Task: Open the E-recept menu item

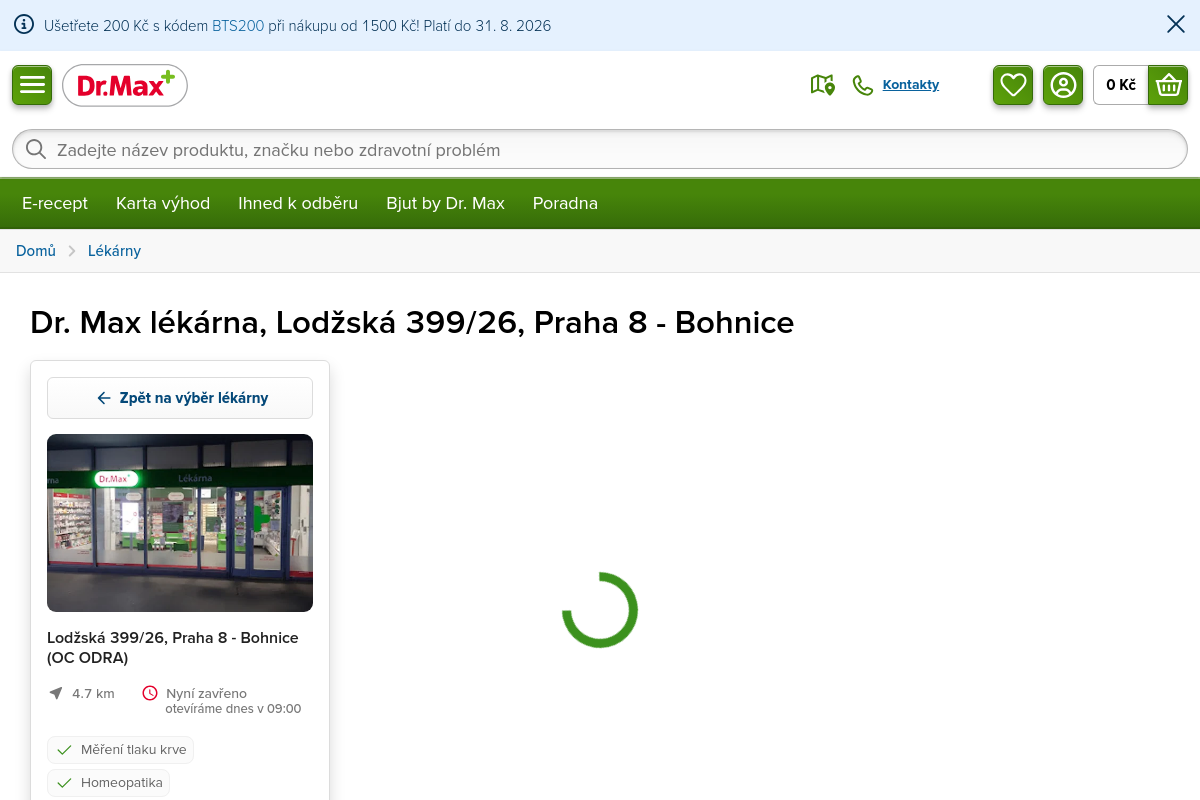Action: pyautogui.click(x=55, y=204)
